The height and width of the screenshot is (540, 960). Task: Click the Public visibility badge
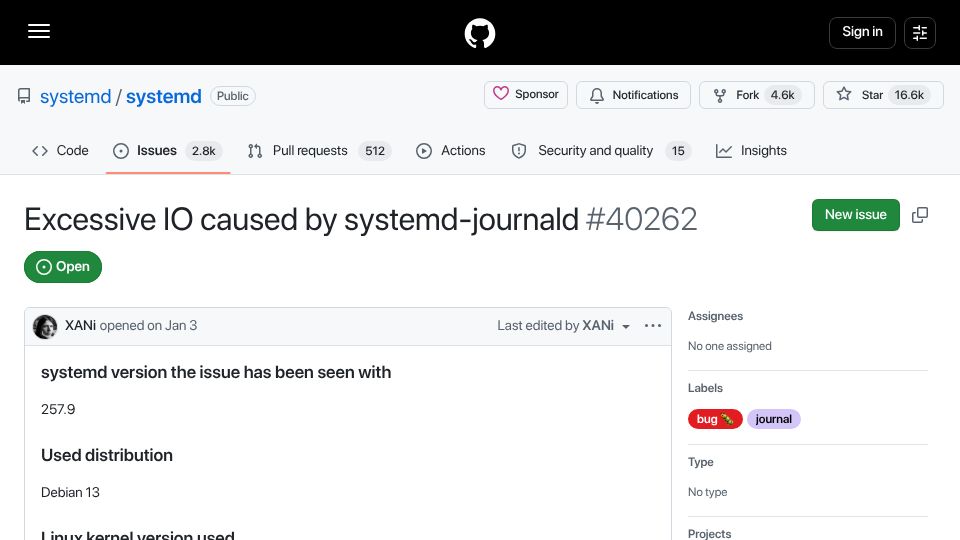(x=233, y=96)
